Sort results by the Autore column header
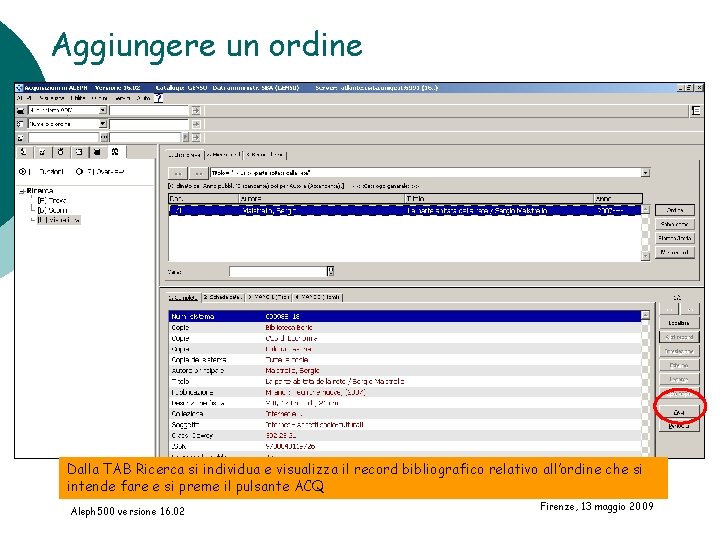Image resolution: width=720 pixels, height=540 pixels. point(321,198)
